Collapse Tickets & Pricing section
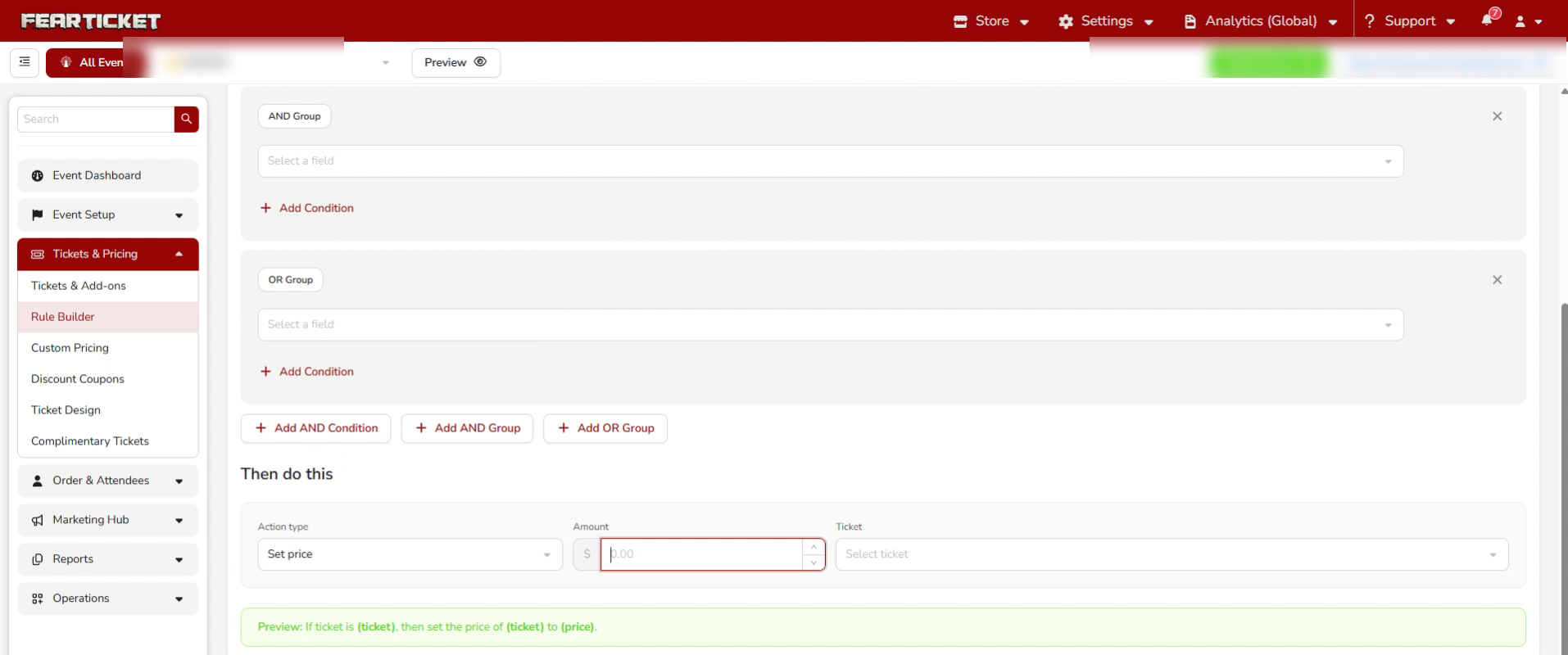1568x655 pixels. [108, 254]
